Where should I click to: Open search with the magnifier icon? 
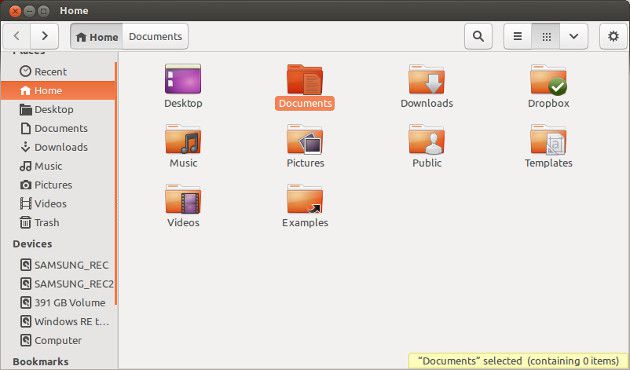tap(478, 36)
